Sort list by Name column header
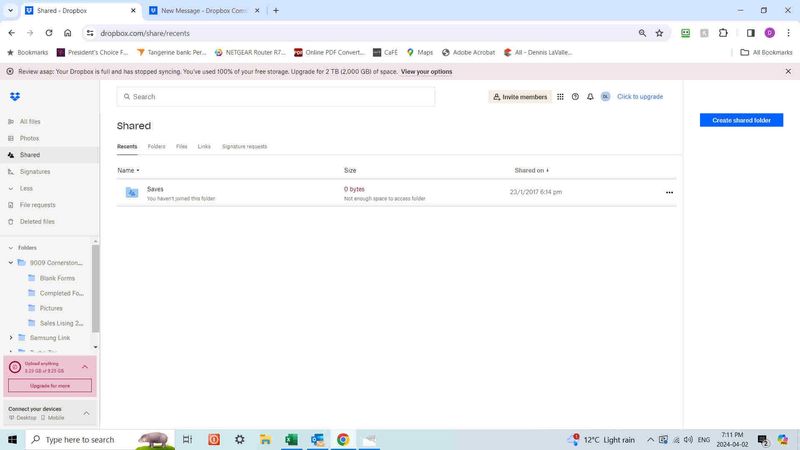 (126, 171)
